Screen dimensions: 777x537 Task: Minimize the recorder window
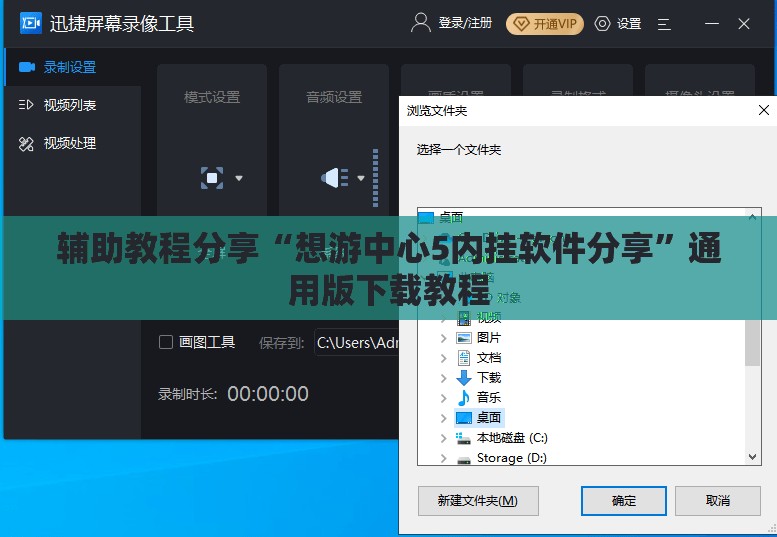712,23
